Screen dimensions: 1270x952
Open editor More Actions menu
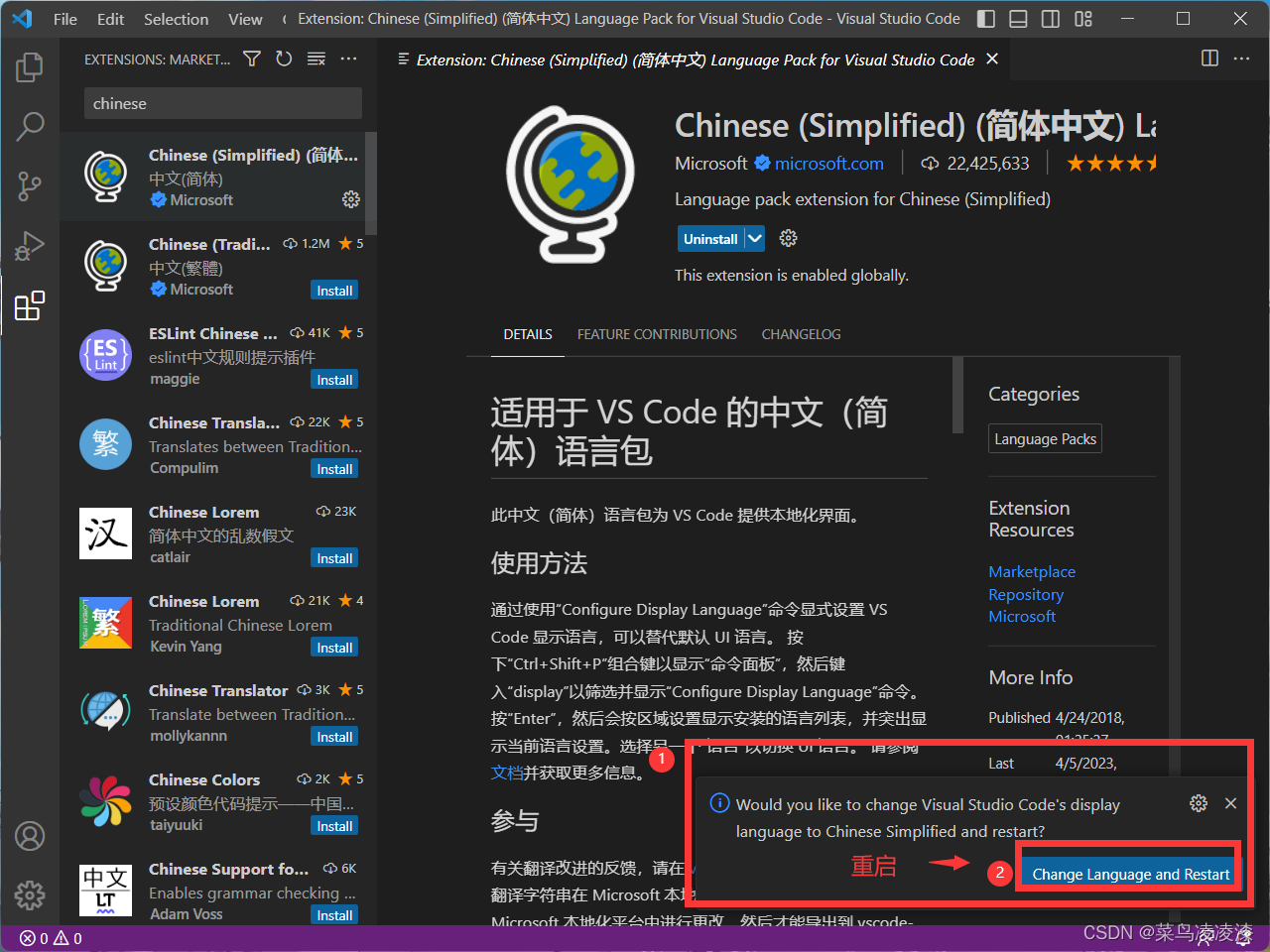click(1241, 59)
